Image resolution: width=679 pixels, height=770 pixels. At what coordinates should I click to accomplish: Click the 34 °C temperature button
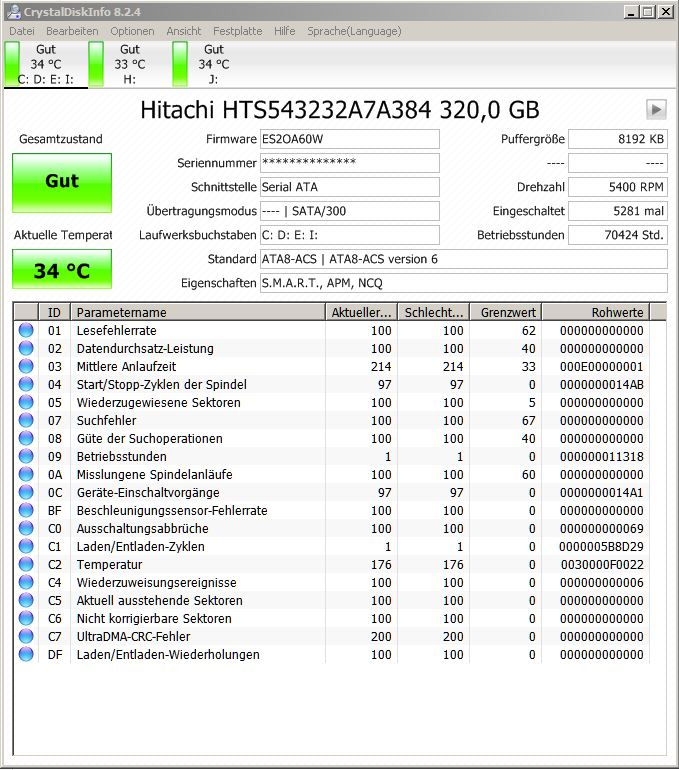point(62,269)
